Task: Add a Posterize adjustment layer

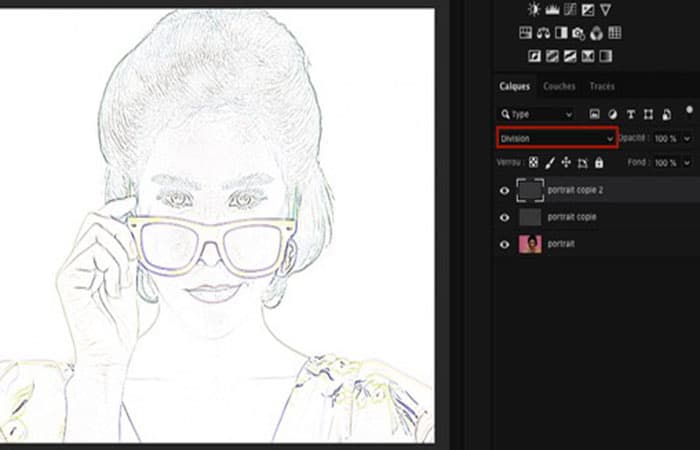Action: click(552, 56)
